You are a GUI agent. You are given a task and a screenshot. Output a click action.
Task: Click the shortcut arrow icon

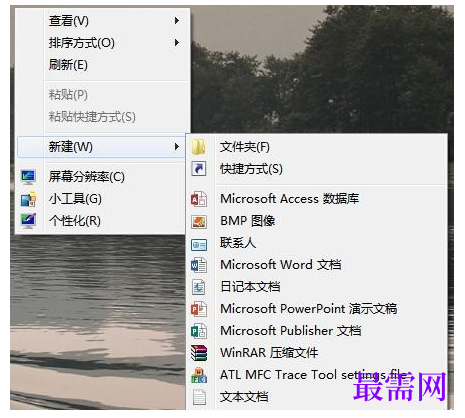click(199, 169)
